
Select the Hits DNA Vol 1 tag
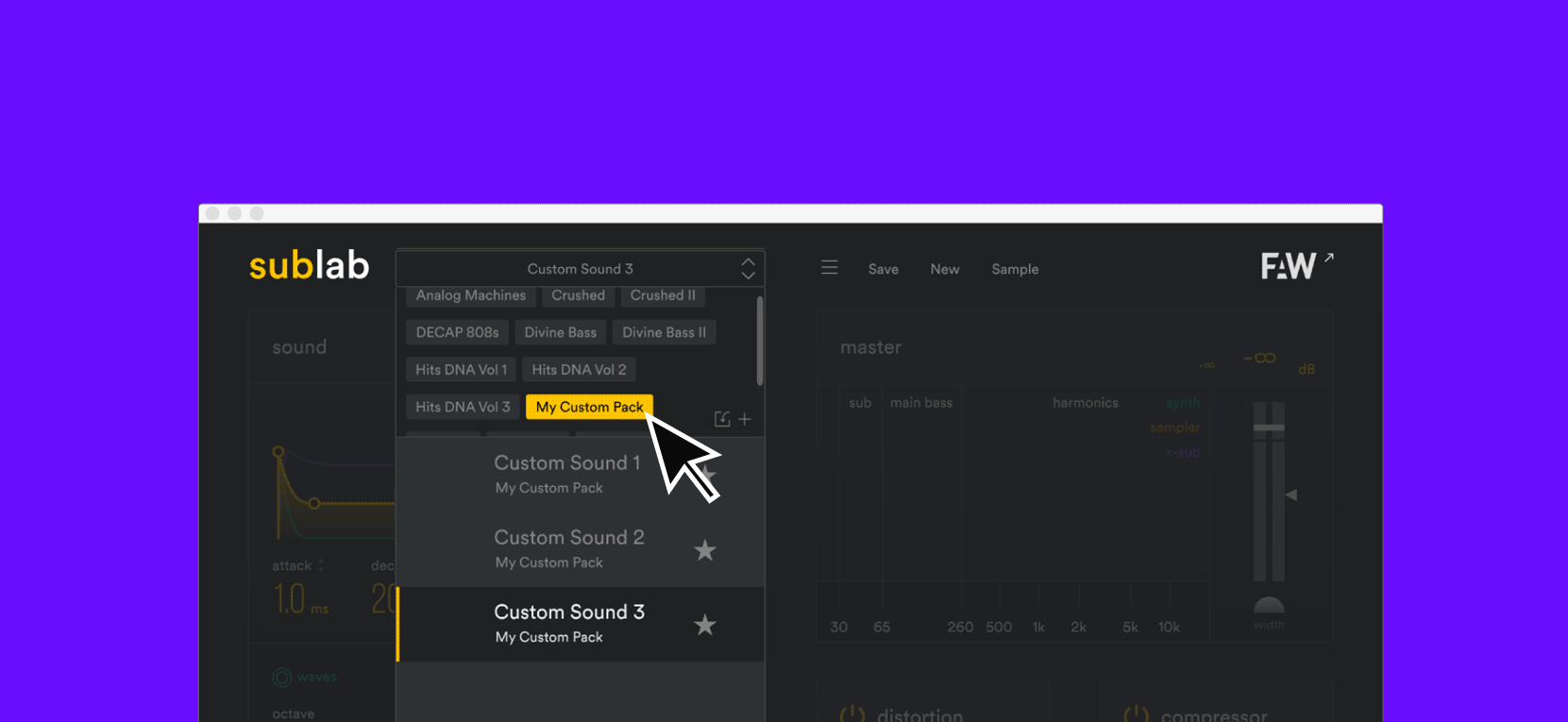click(x=462, y=369)
